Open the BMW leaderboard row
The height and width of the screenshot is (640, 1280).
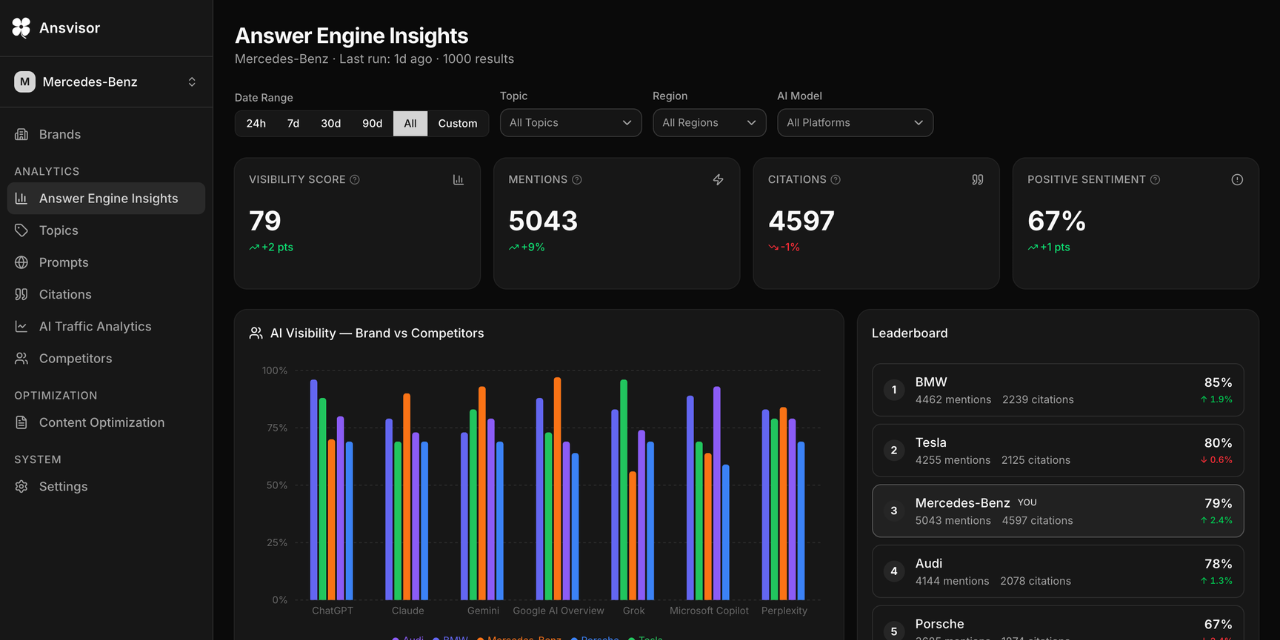(1058, 390)
